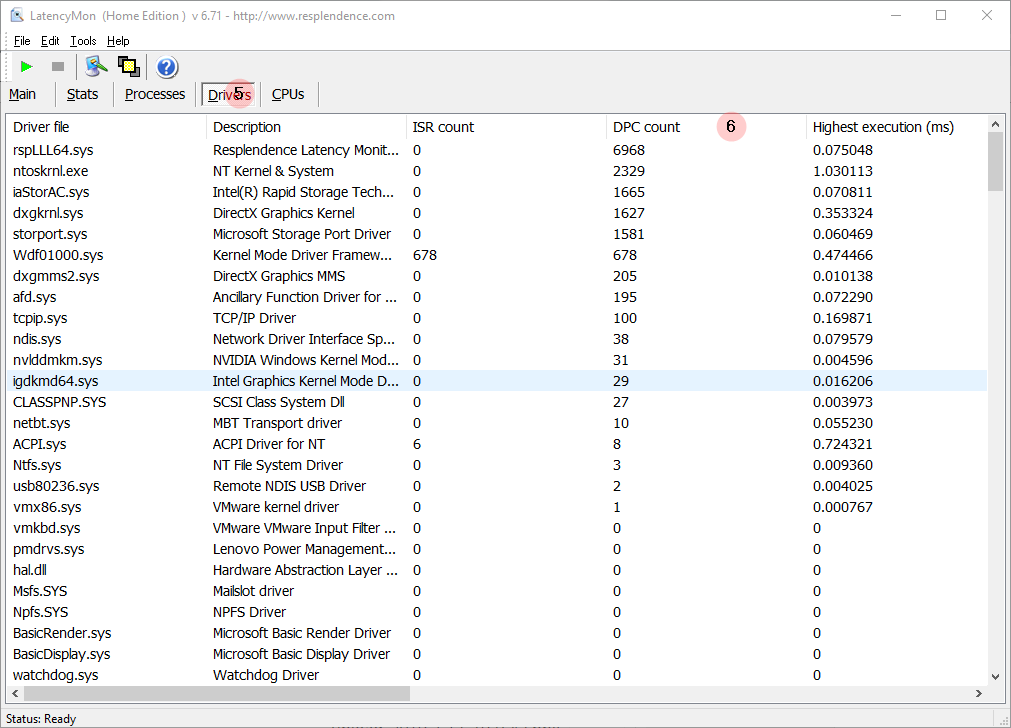Click the vertical scrollbar thumb
Viewport: 1011px width, 728px height.
point(995,161)
